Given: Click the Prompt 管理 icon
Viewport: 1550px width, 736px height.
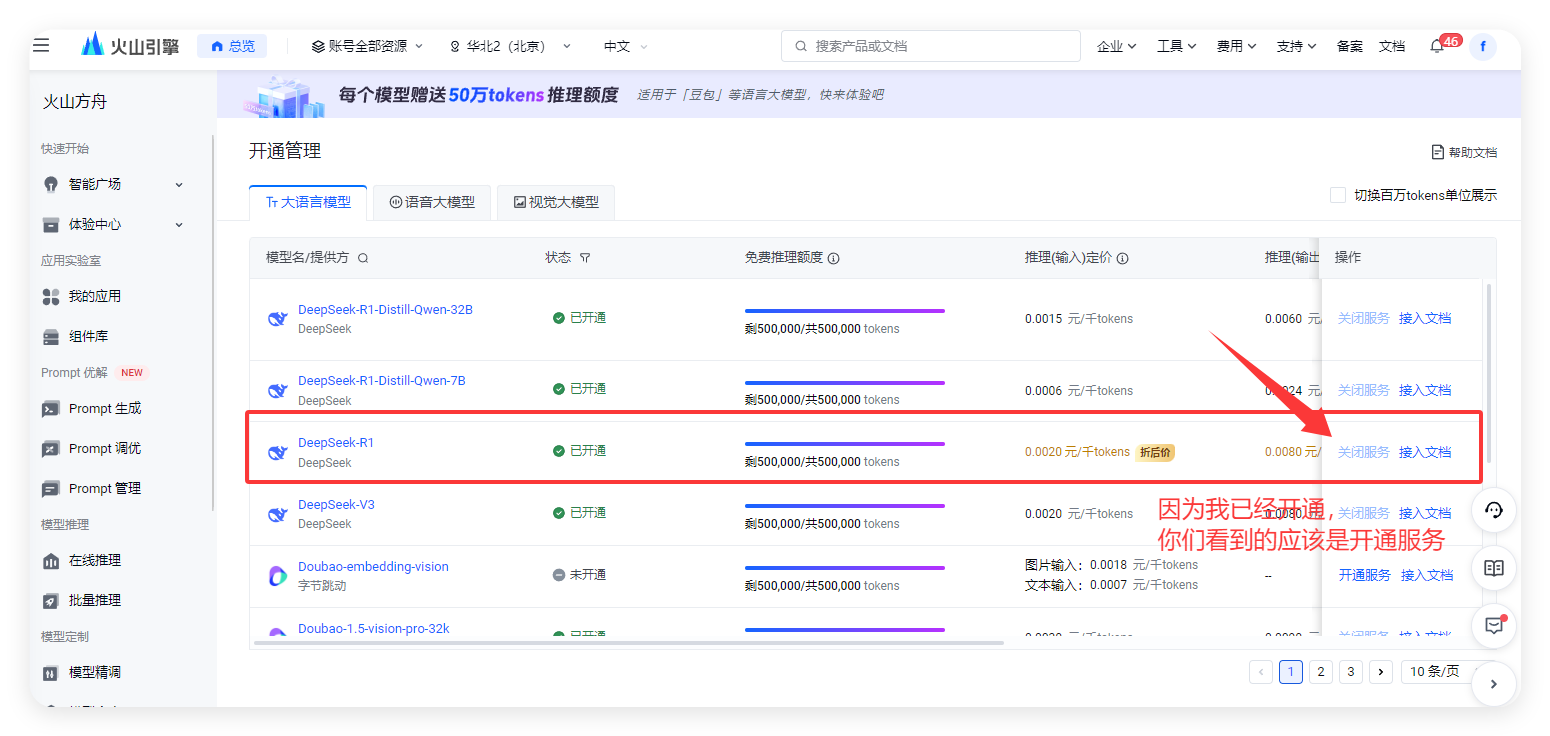Looking at the screenshot, I should pos(51,488).
